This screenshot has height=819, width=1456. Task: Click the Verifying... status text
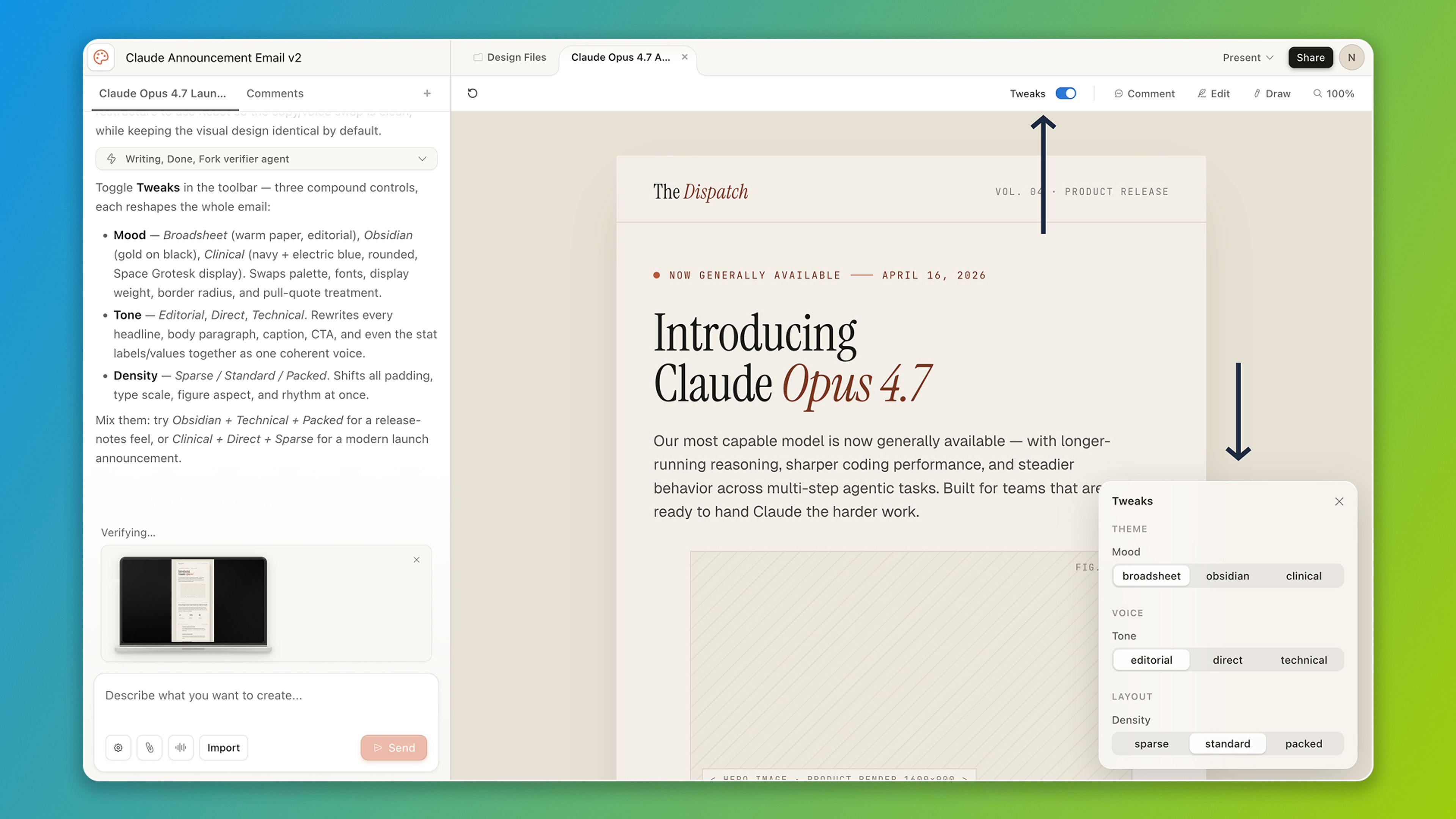click(x=128, y=532)
